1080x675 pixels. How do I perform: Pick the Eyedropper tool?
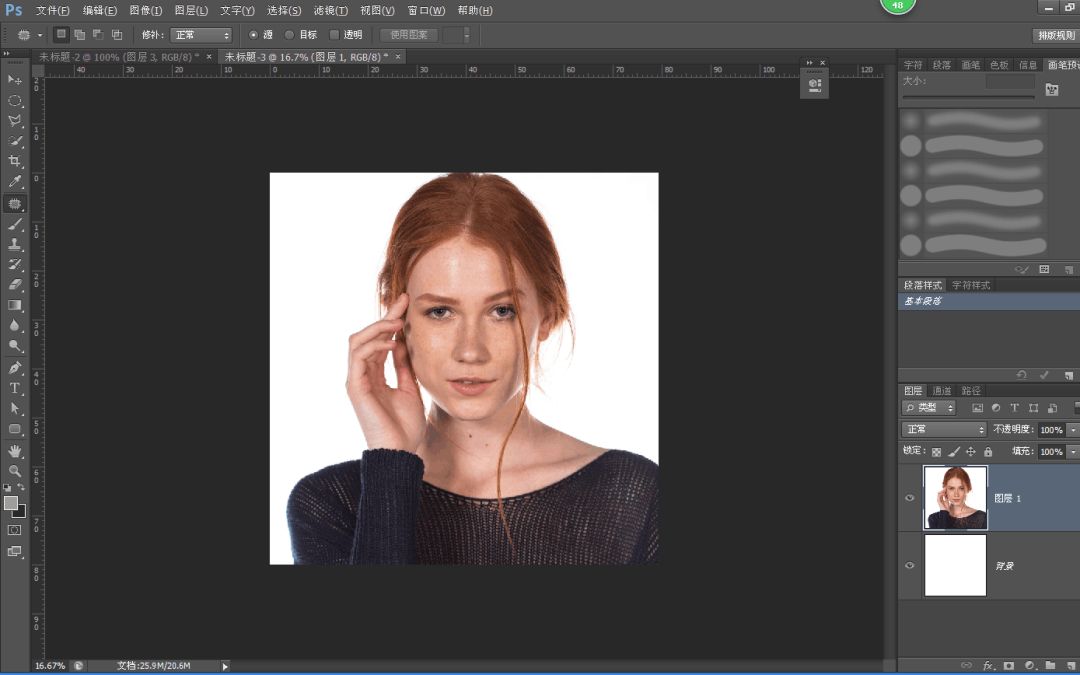15,182
